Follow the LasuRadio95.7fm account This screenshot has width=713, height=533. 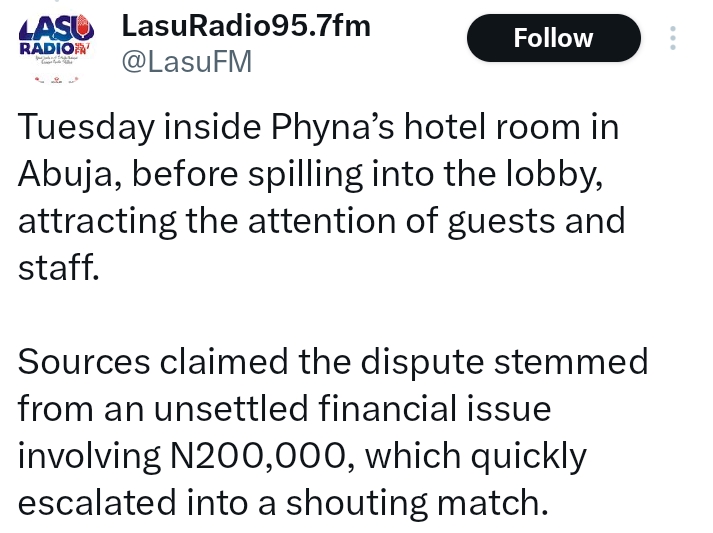pos(553,38)
